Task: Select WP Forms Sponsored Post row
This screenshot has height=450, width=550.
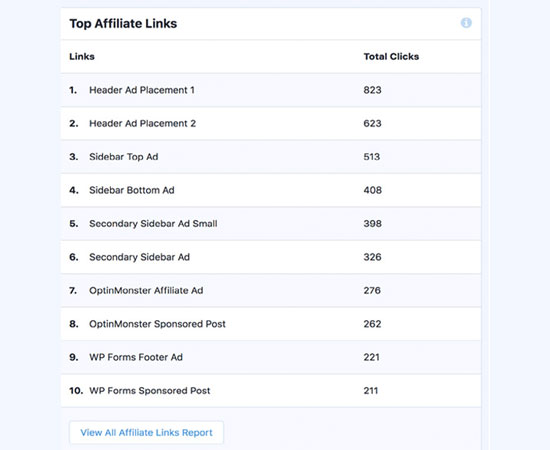Action: pos(270,391)
